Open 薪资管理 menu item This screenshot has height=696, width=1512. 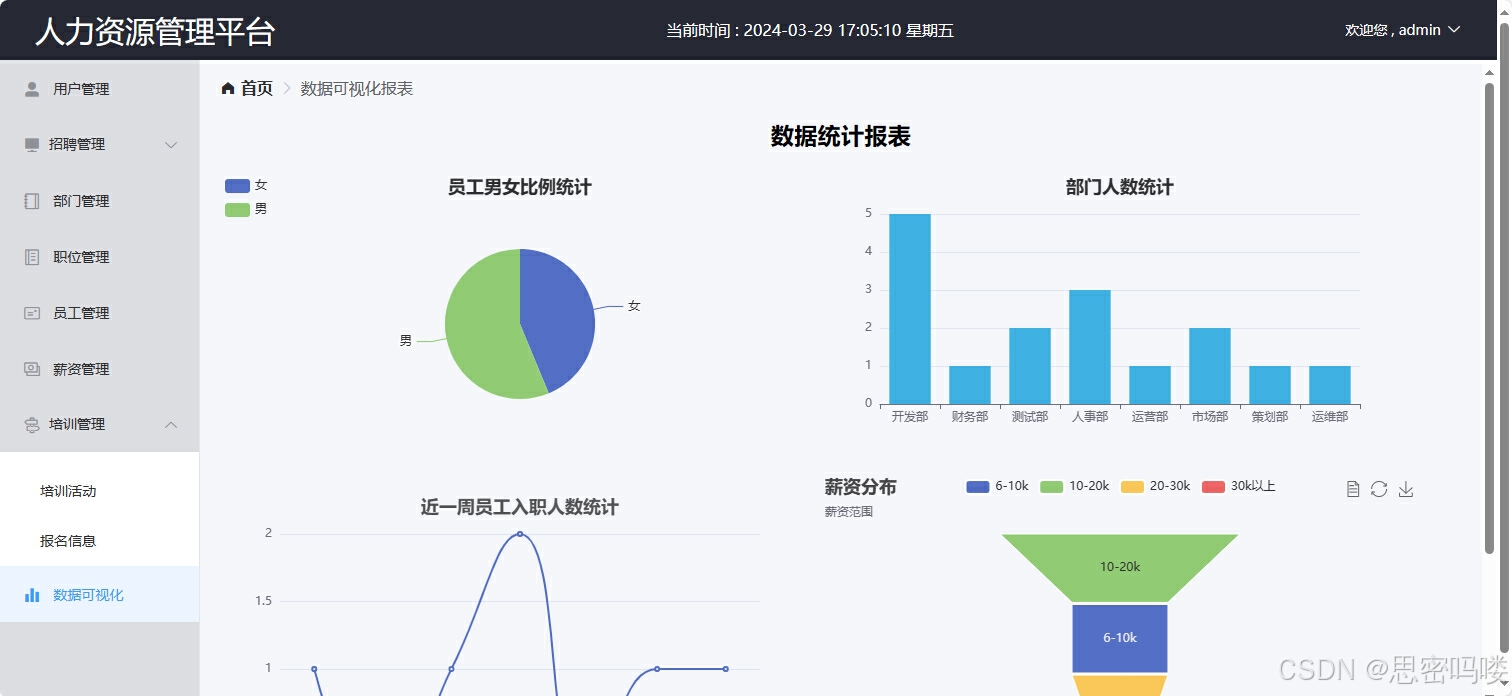99,369
